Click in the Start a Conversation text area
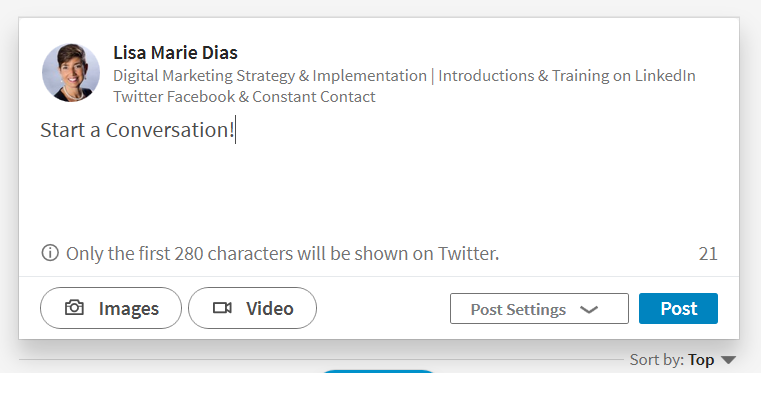The height and width of the screenshot is (409, 761). coord(379,175)
